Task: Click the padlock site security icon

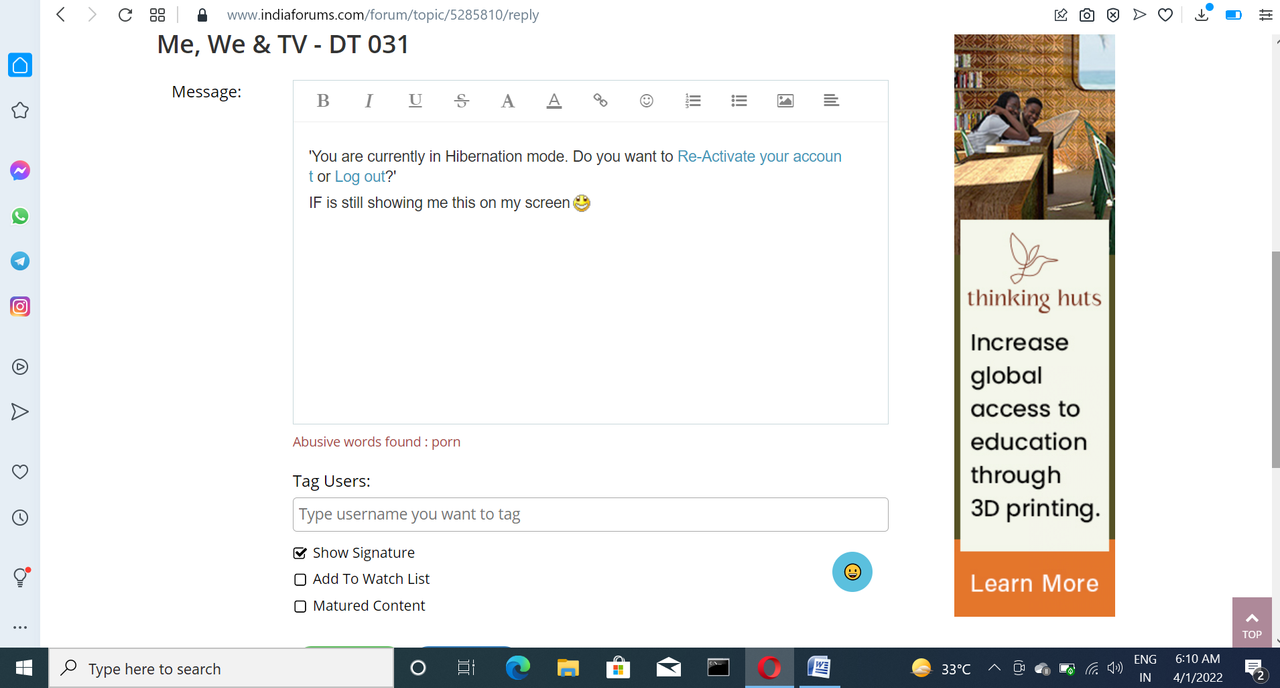Action: pos(203,15)
